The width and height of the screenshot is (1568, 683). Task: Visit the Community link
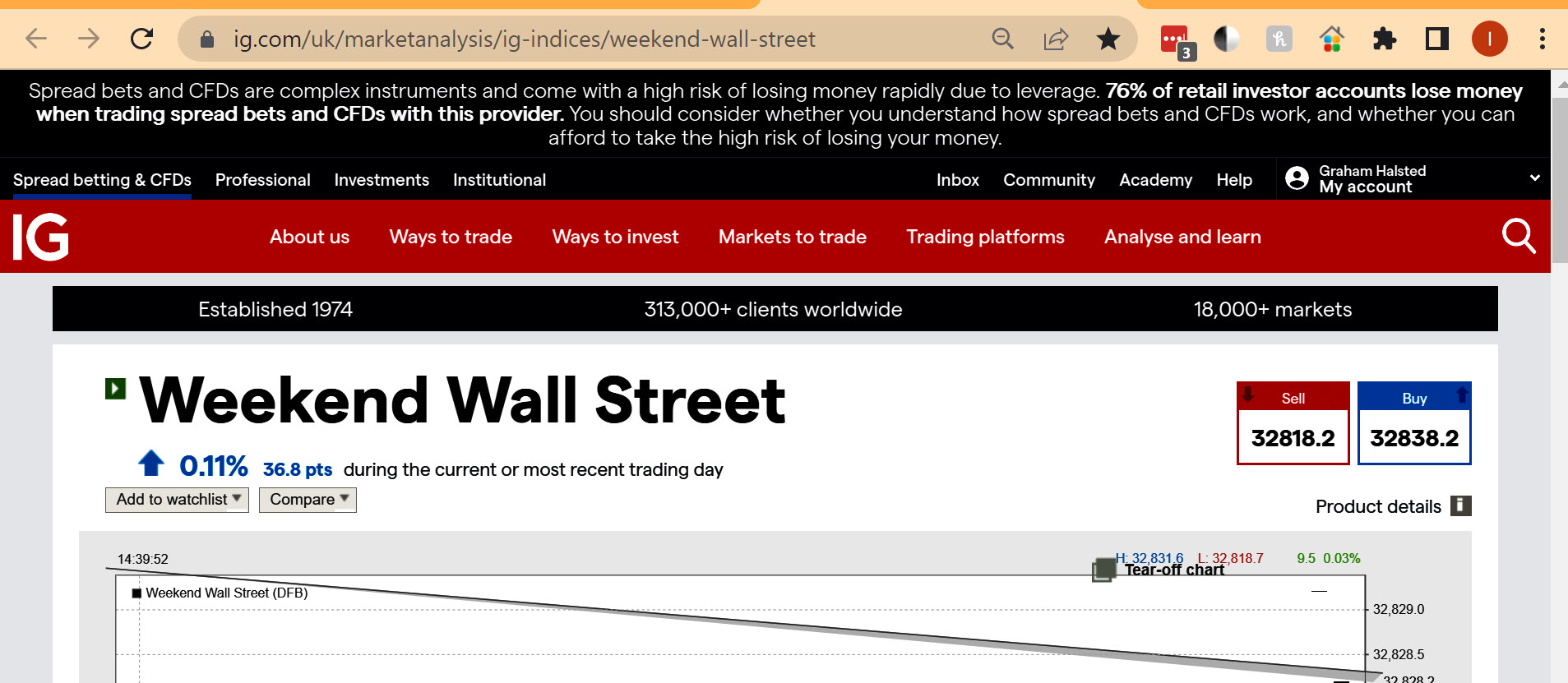point(1049,180)
